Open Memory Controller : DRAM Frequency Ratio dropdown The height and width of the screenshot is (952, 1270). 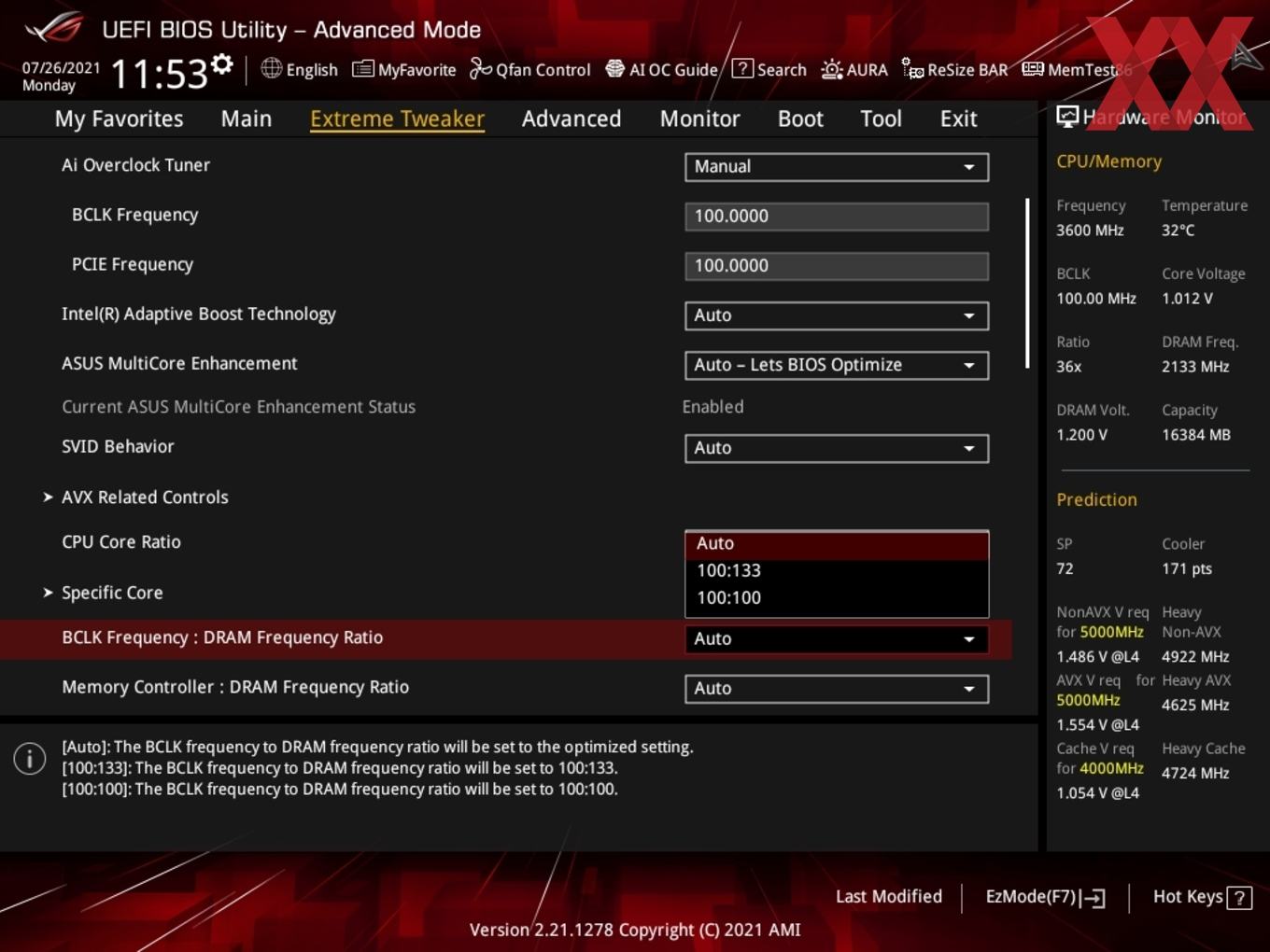pos(836,689)
